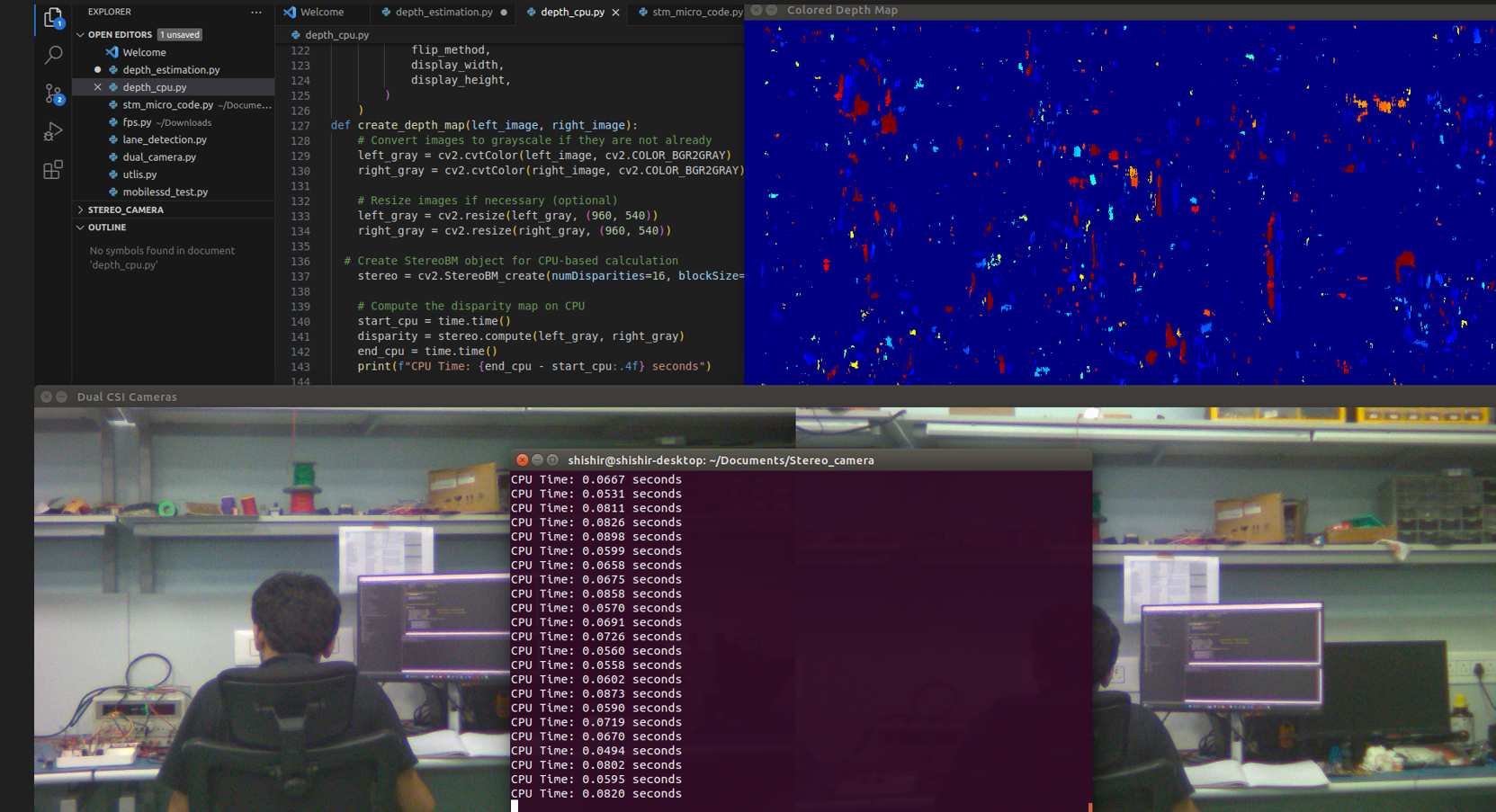Switch to the stm_micro_code.py tab
The image size is (1496, 812).
(696, 13)
